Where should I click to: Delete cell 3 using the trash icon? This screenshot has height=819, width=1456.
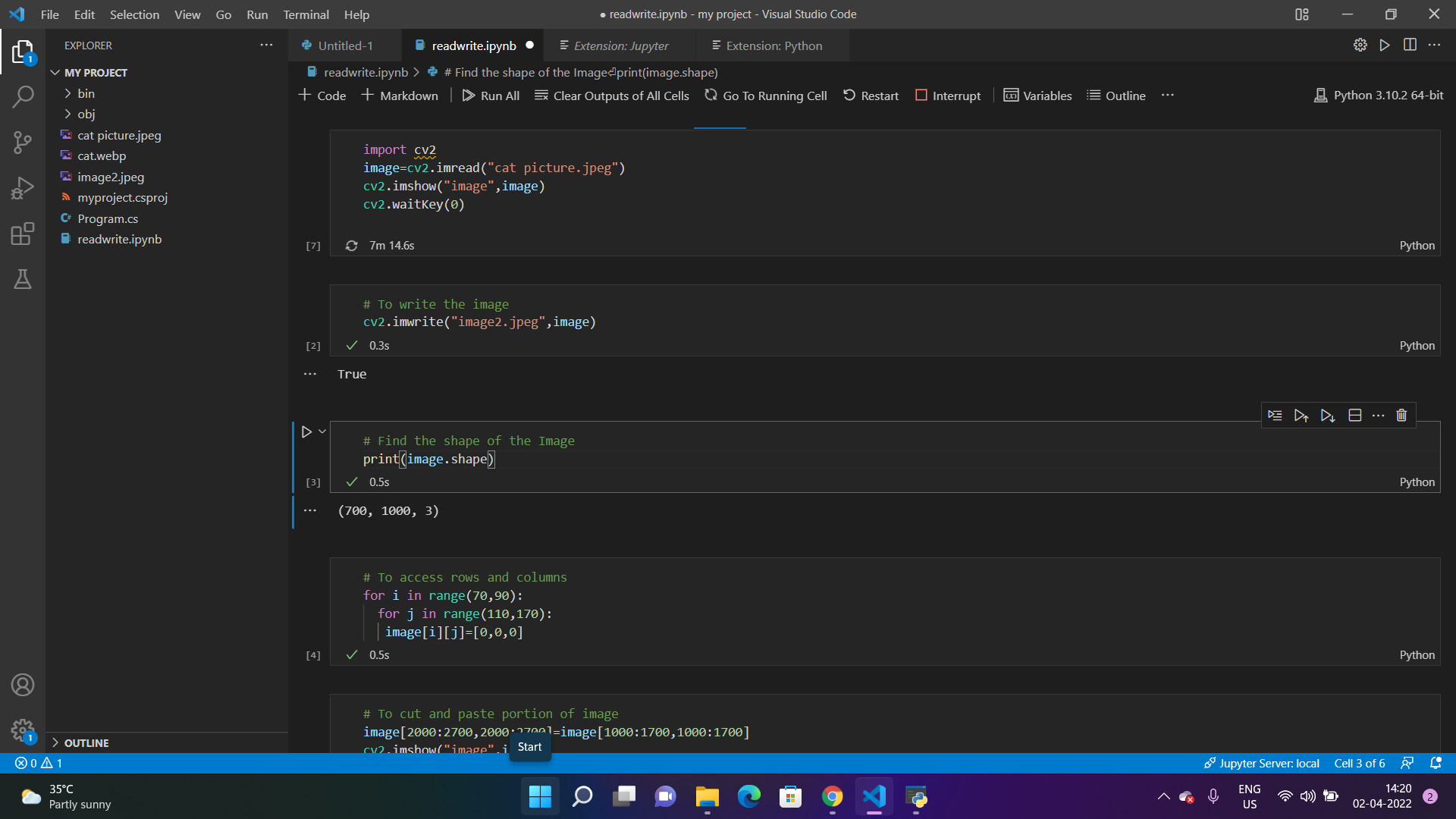coord(1401,415)
